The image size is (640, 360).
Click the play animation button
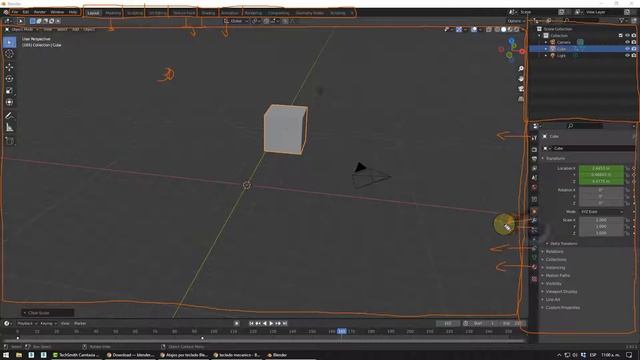271,323
